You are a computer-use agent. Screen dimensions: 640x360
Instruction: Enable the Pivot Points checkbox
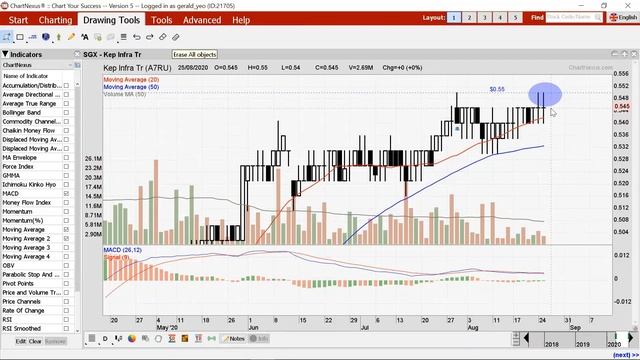point(66,284)
